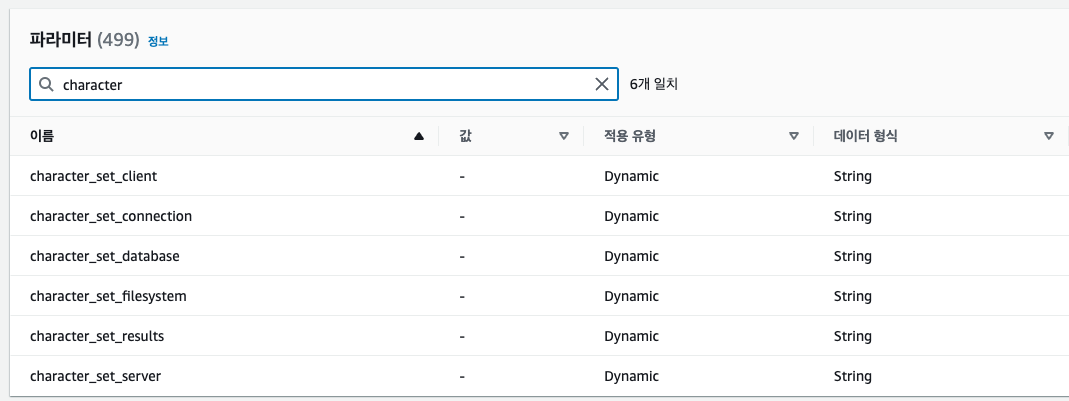The height and width of the screenshot is (401, 1069).
Task: Click the 데이터 형식 column header label
Action: (865, 136)
